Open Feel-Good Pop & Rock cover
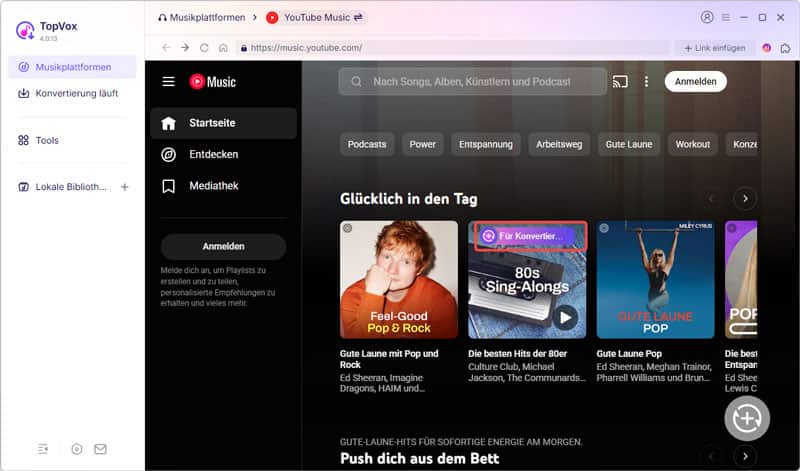This screenshot has width=800, height=471. [399, 280]
